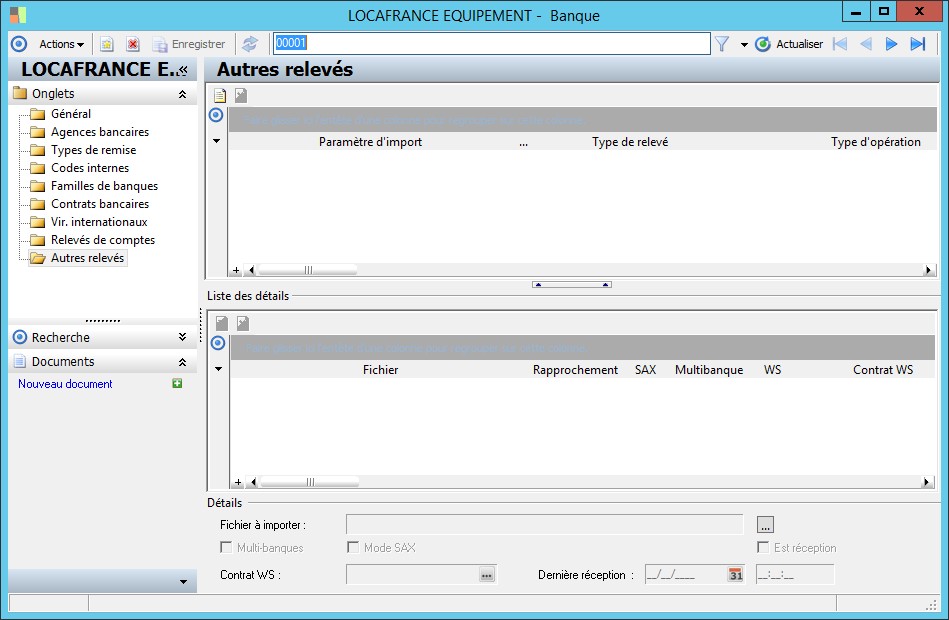
Task: Click the export icon in details list
Action: pos(243,323)
